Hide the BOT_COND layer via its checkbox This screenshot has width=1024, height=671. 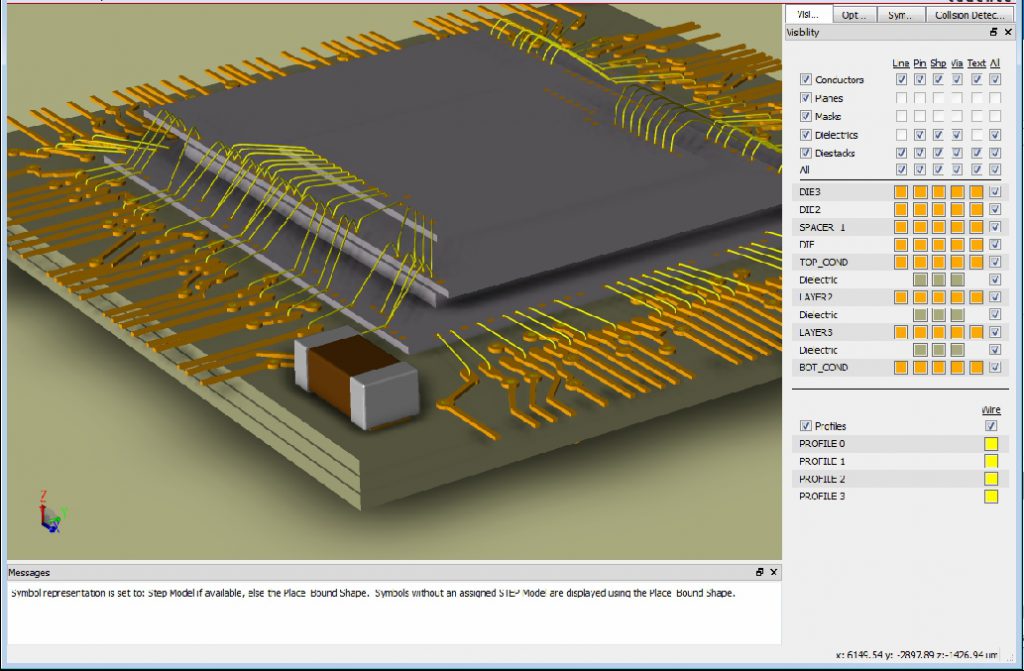pos(995,368)
